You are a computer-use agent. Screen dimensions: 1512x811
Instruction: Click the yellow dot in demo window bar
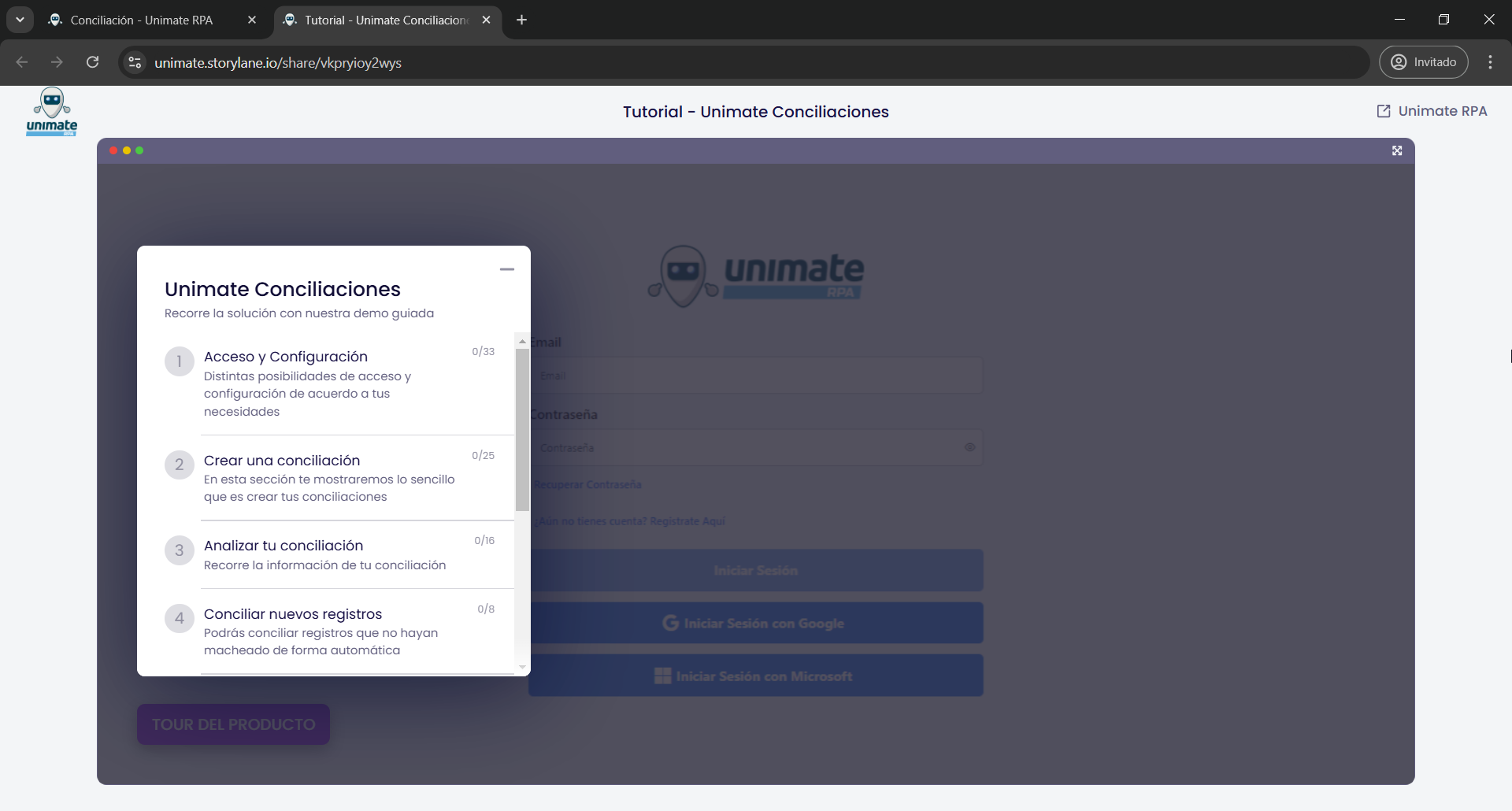pyautogui.click(x=127, y=150)
